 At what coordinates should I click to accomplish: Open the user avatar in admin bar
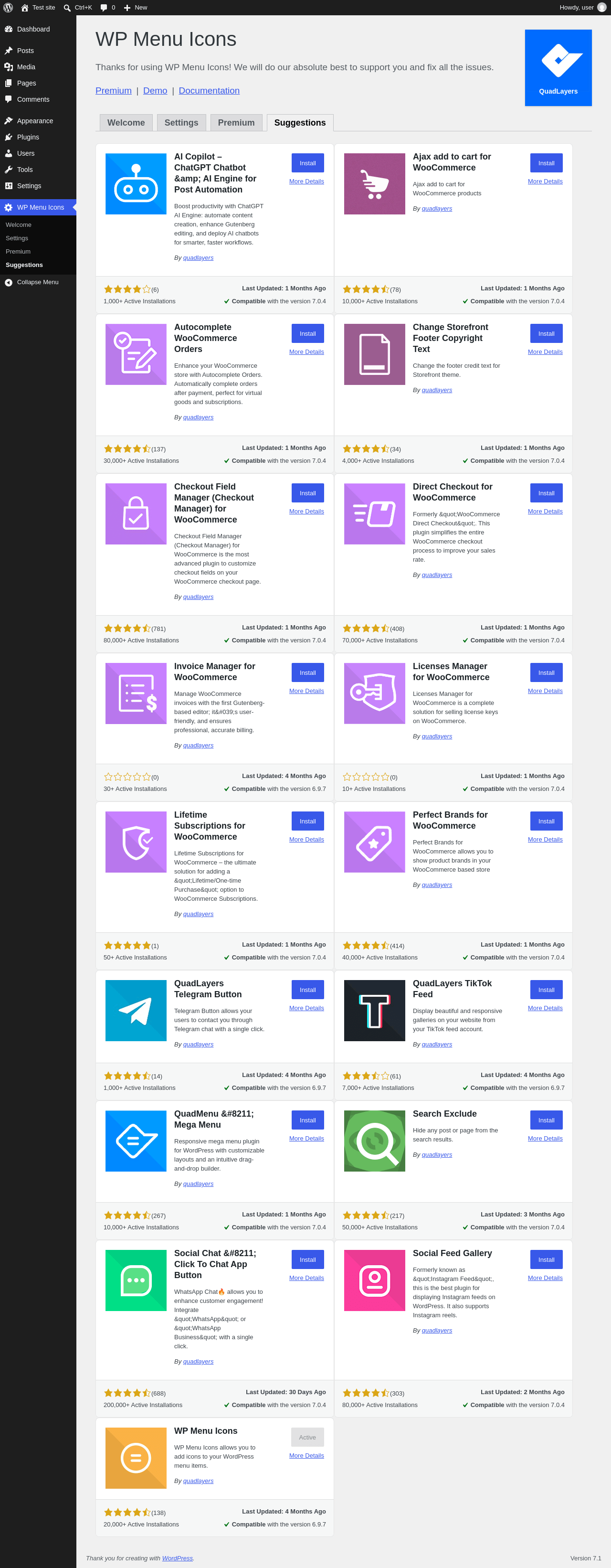point(601,7)
